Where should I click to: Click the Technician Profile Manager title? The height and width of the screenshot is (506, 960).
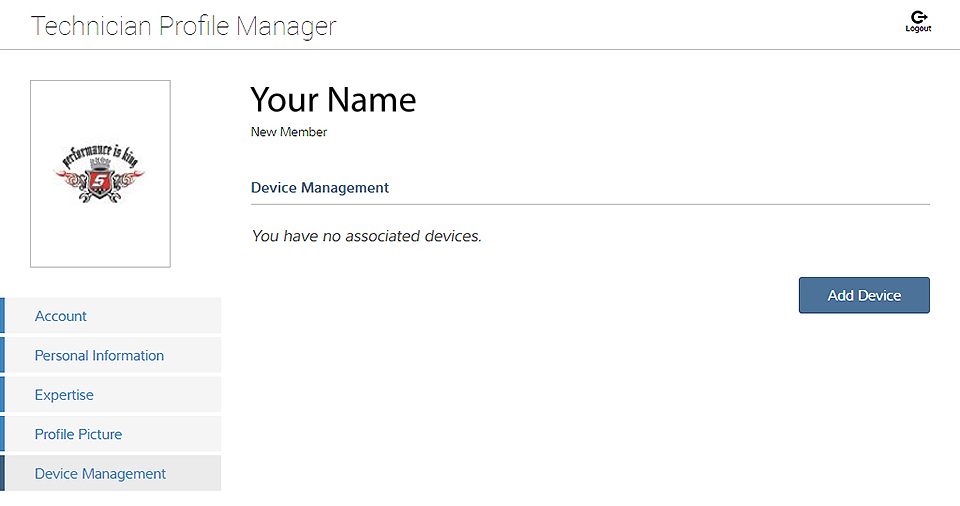coord(184,26)
